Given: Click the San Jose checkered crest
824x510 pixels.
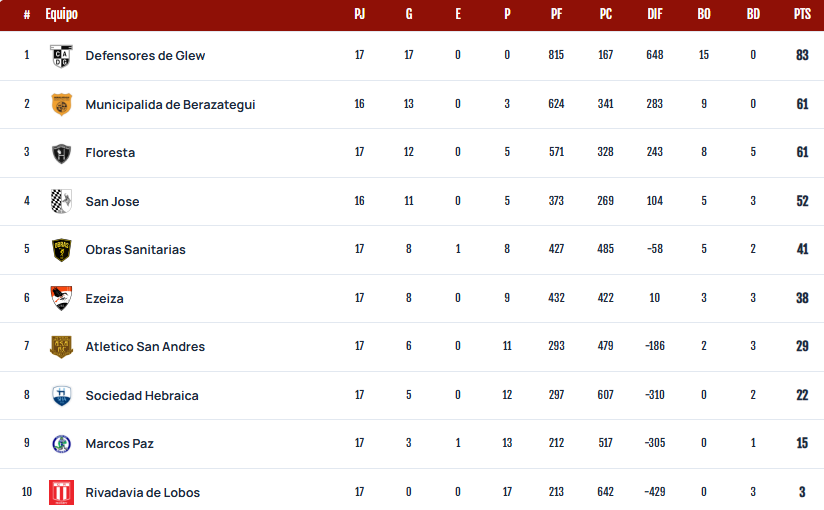Looking at the screenshot, I should 61,201.
